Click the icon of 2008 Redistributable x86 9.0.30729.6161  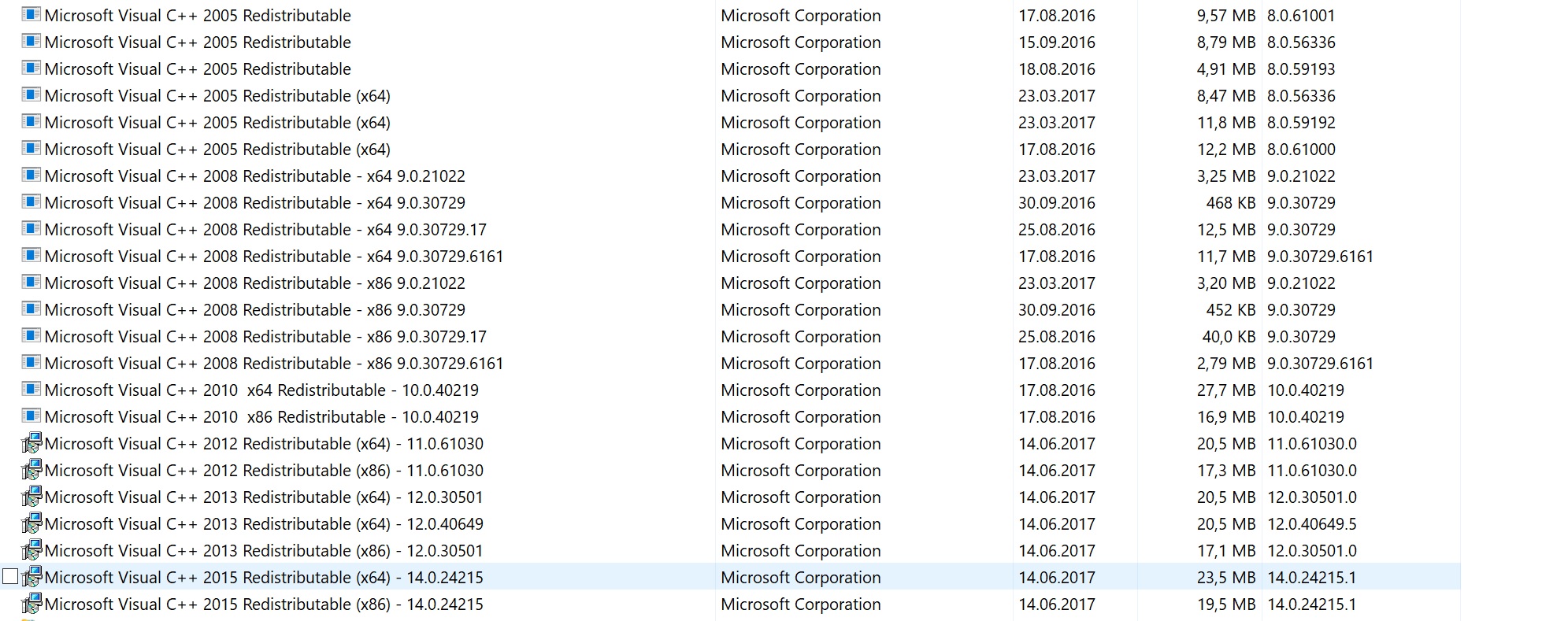click(32, 362)
